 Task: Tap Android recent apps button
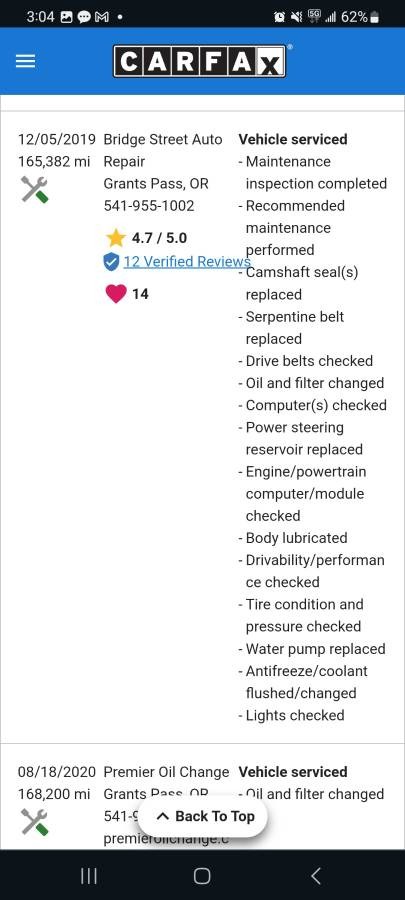[88, 875]
